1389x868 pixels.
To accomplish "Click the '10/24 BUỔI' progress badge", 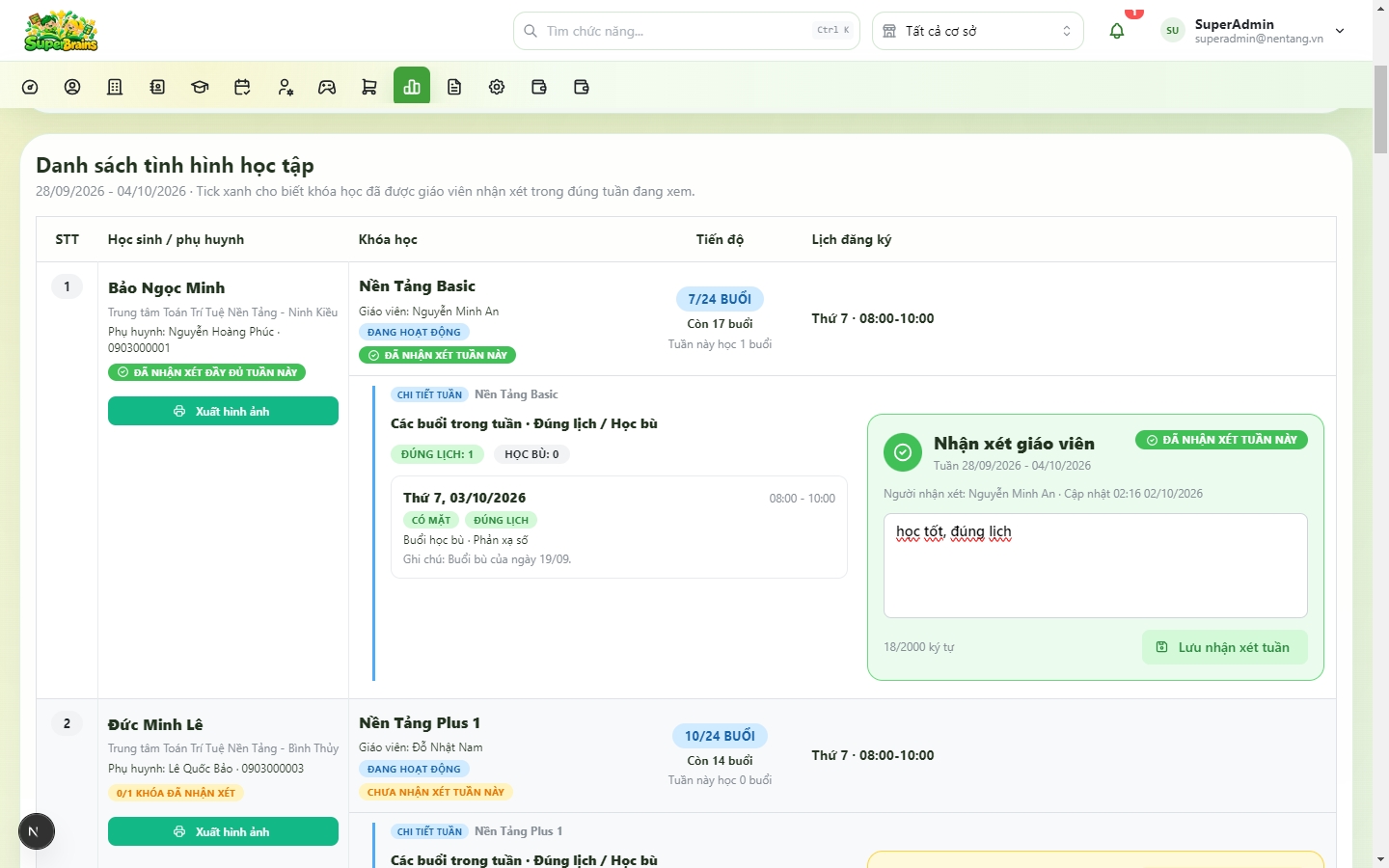I will 720,736.
